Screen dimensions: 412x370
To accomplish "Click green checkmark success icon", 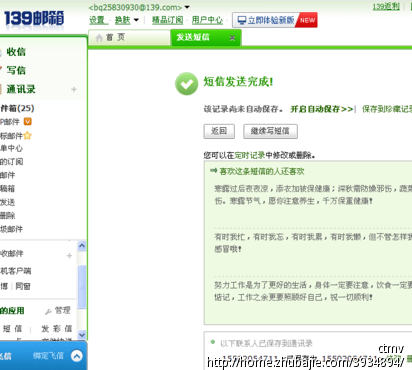I will (x=187, y=83).
